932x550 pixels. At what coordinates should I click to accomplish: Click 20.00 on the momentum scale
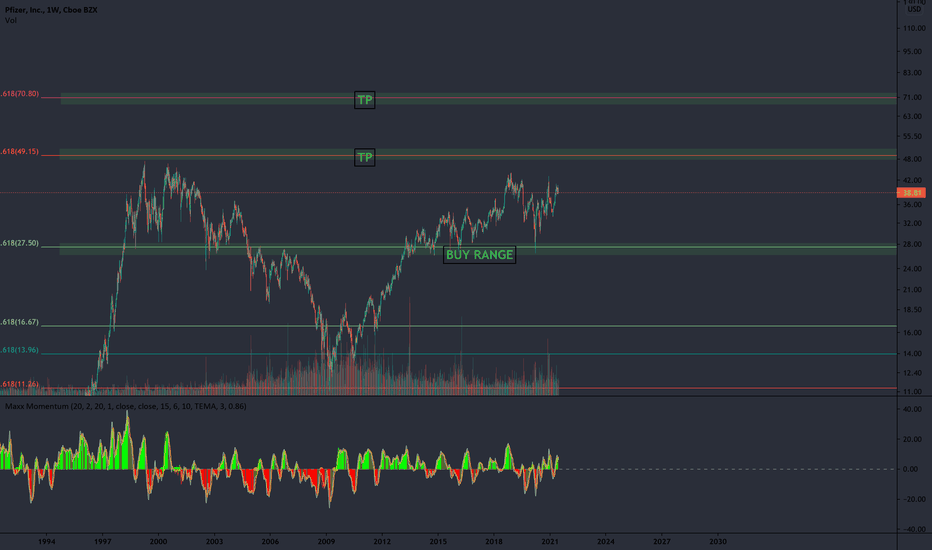(x=913, y=439)
